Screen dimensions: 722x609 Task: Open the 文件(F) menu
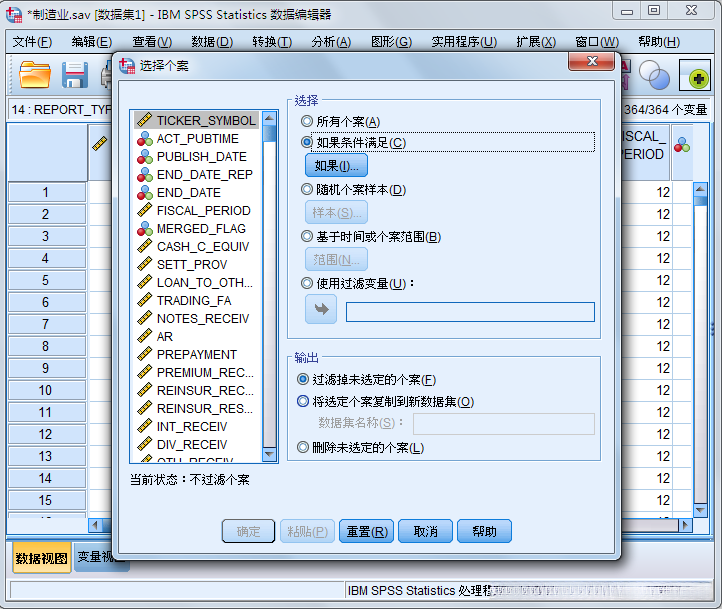click(32, 42)
